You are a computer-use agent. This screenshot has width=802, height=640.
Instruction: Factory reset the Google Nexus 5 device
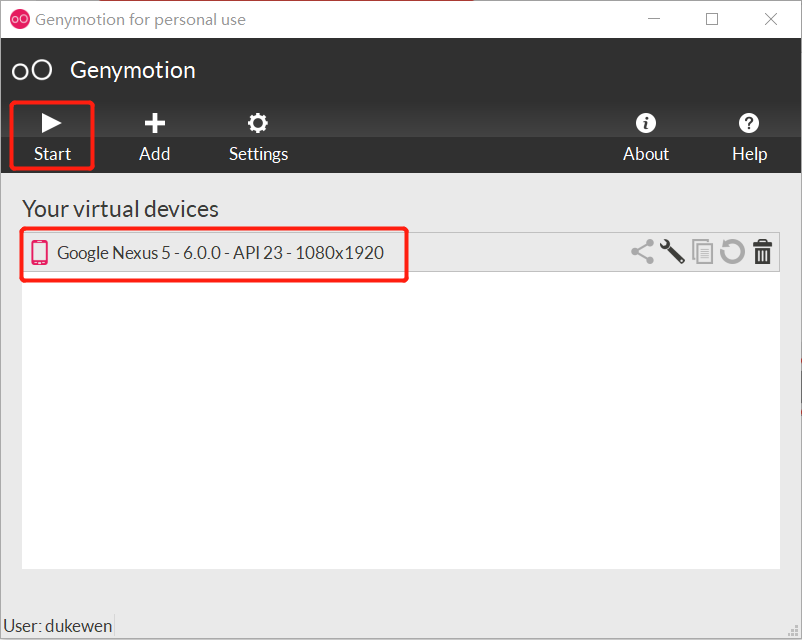(732, 252)
